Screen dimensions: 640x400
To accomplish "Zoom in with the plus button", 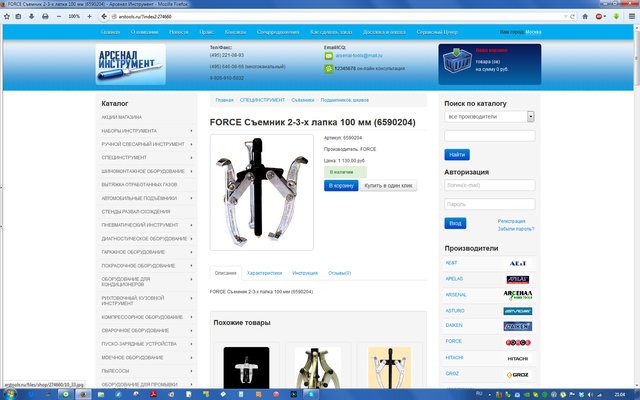I will pyautogui.click(x=89, y=16).
